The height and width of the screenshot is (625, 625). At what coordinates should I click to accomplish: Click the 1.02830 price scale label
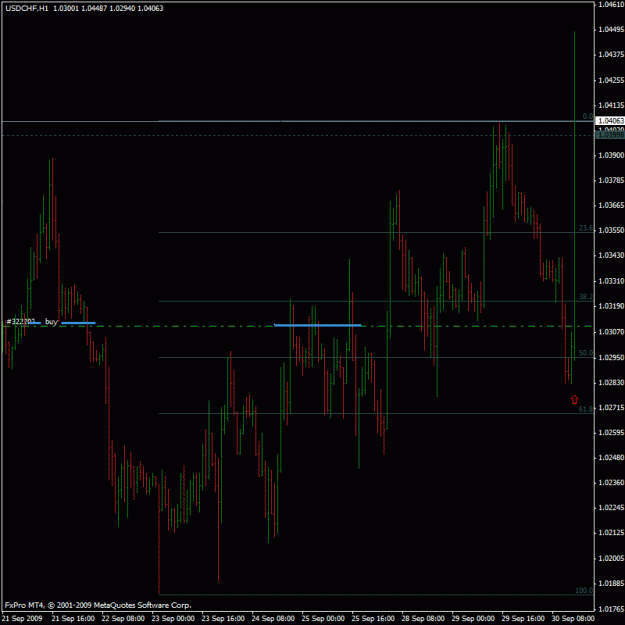pyautogui.click(x=611, y=382)
